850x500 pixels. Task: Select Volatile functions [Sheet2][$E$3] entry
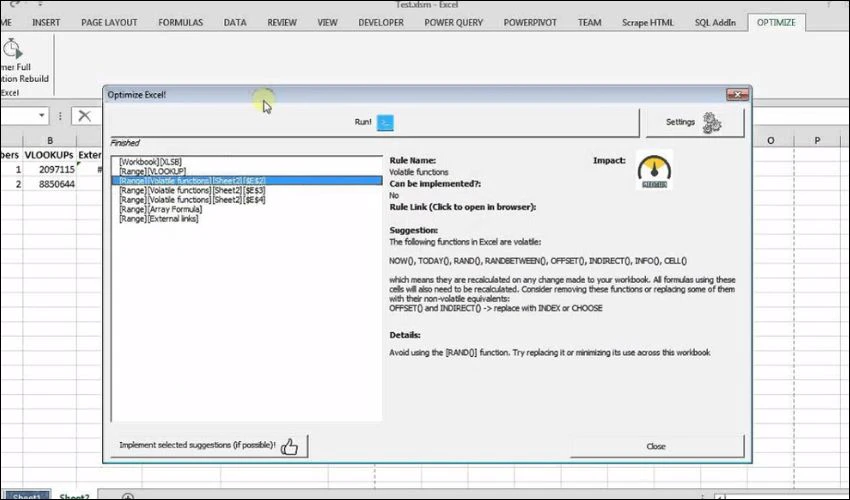coord(247,190)
